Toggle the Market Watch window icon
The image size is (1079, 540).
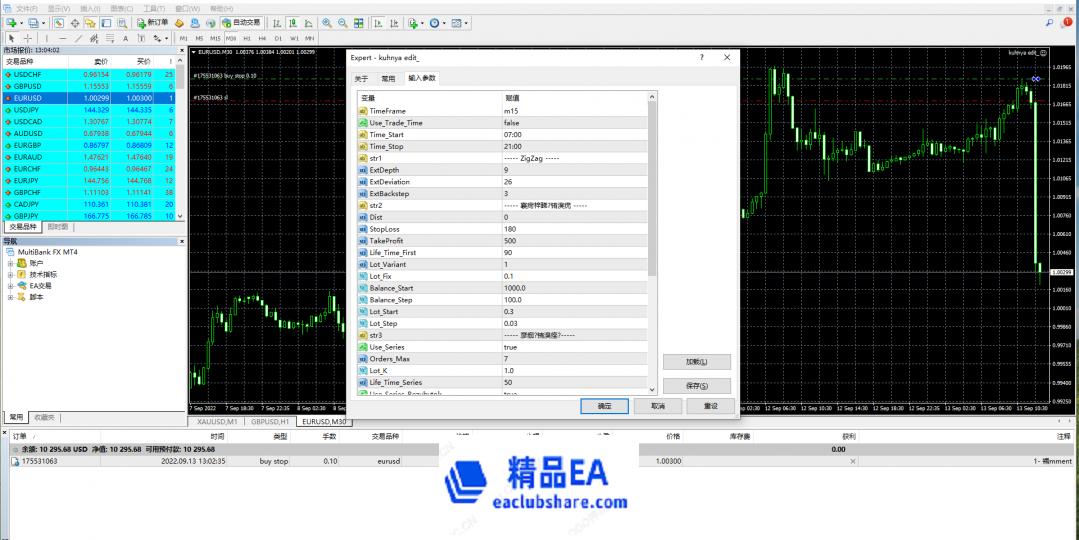60,23
